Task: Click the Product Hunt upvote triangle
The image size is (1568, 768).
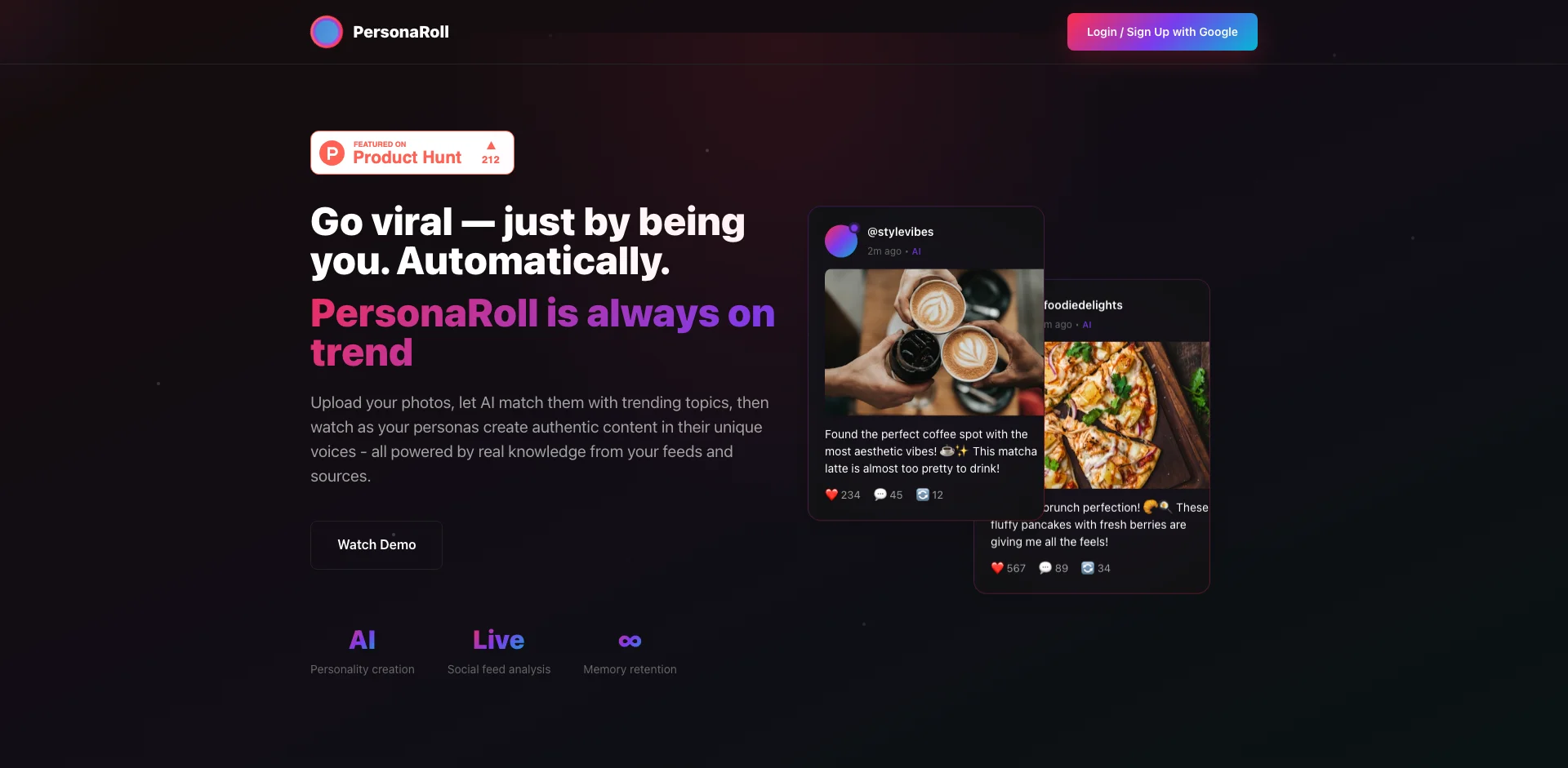Action: 491,145
